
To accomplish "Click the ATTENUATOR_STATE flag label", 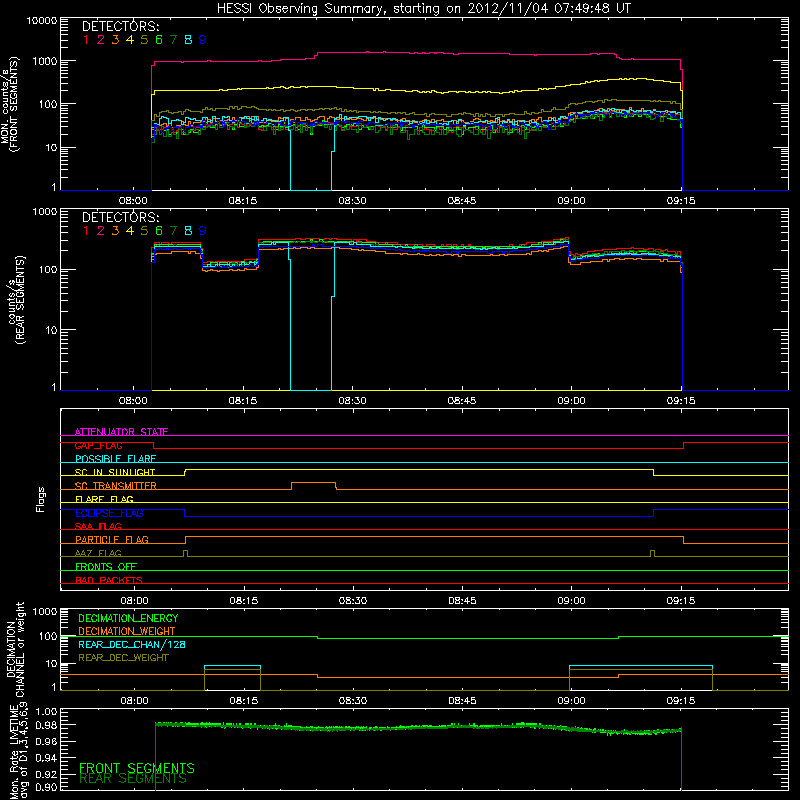I will 121,432.
